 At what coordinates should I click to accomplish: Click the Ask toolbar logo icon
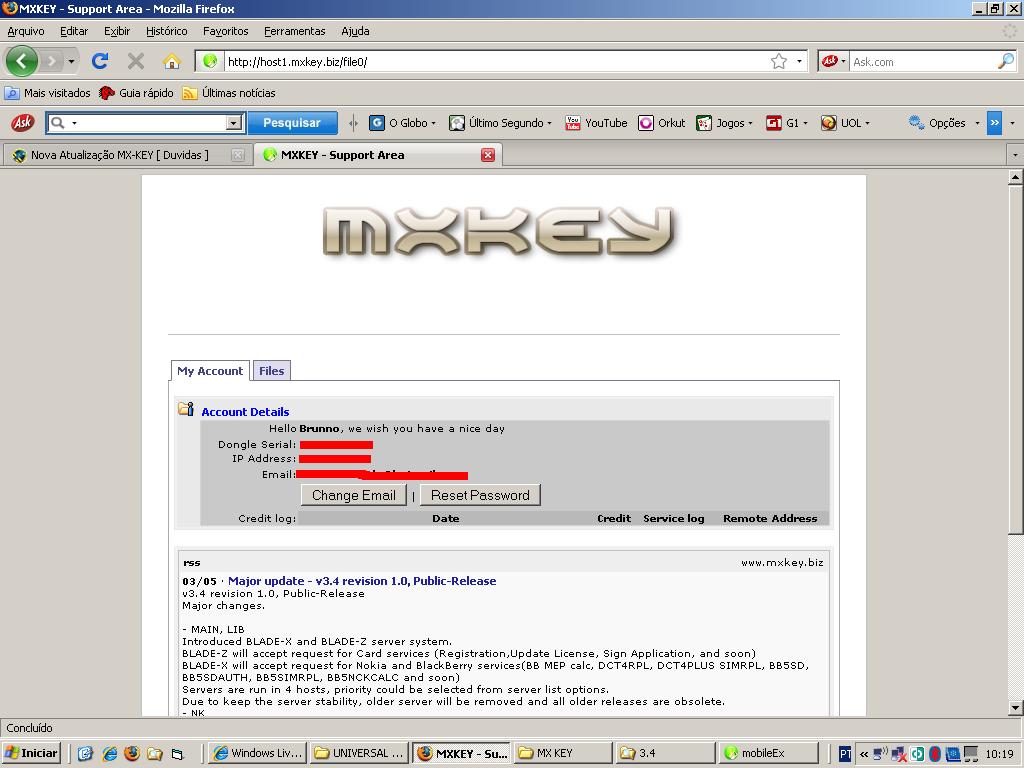click(x=22, y=122)
